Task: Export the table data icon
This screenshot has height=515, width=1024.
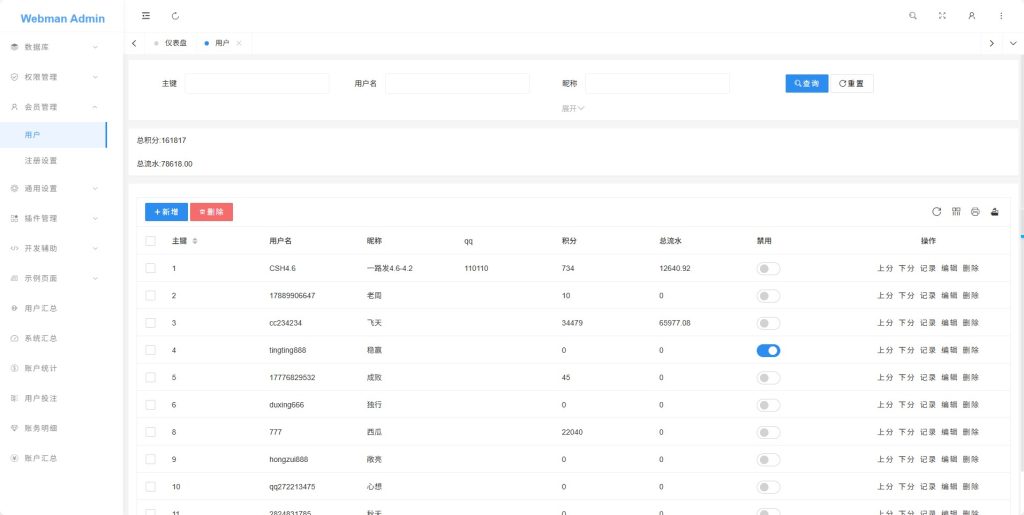Action: point(995,211)
